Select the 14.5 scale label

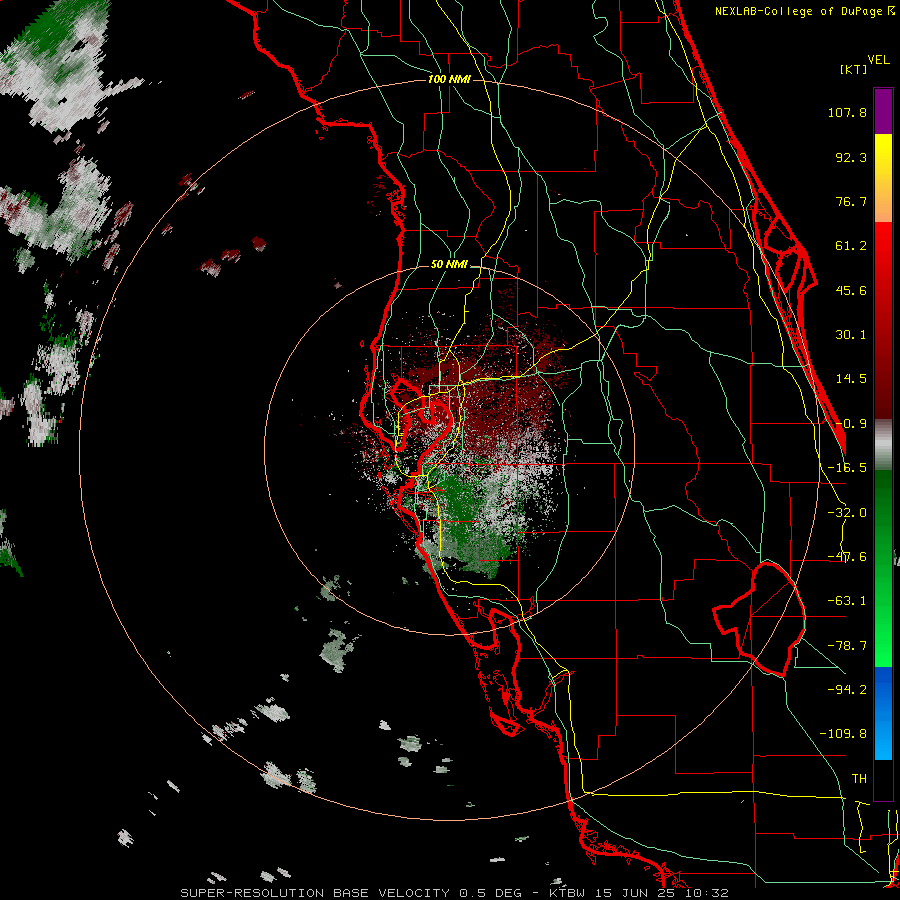click(x=851, y=379)
